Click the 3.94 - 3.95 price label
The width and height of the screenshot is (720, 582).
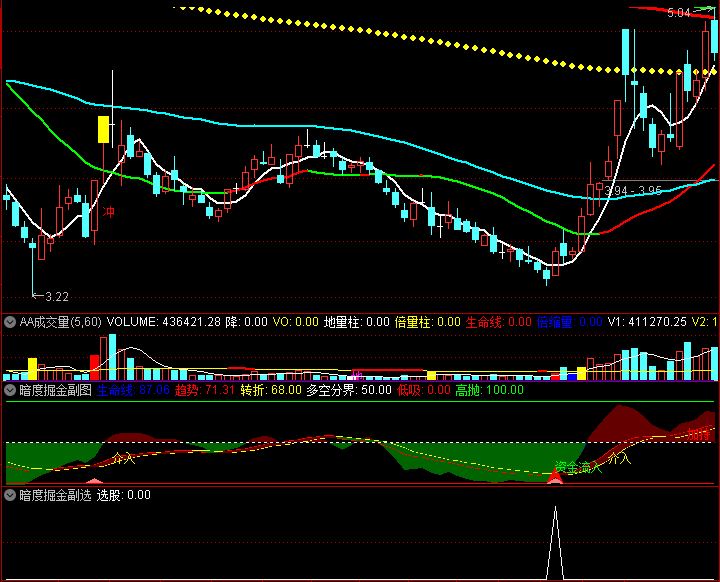tap(633, 189)
